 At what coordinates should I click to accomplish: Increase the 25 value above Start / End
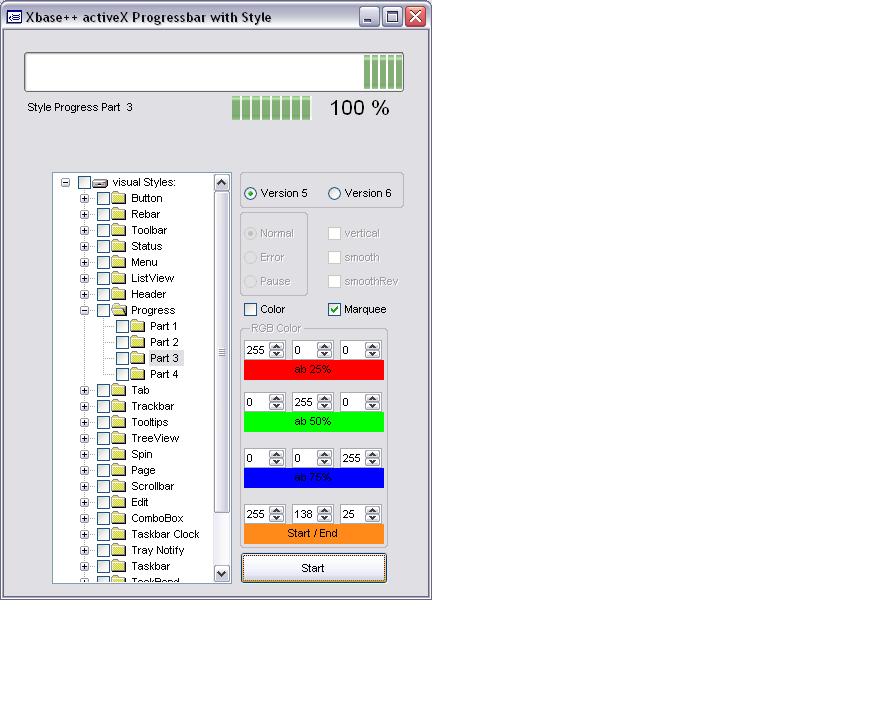click(x=373, y=510)
